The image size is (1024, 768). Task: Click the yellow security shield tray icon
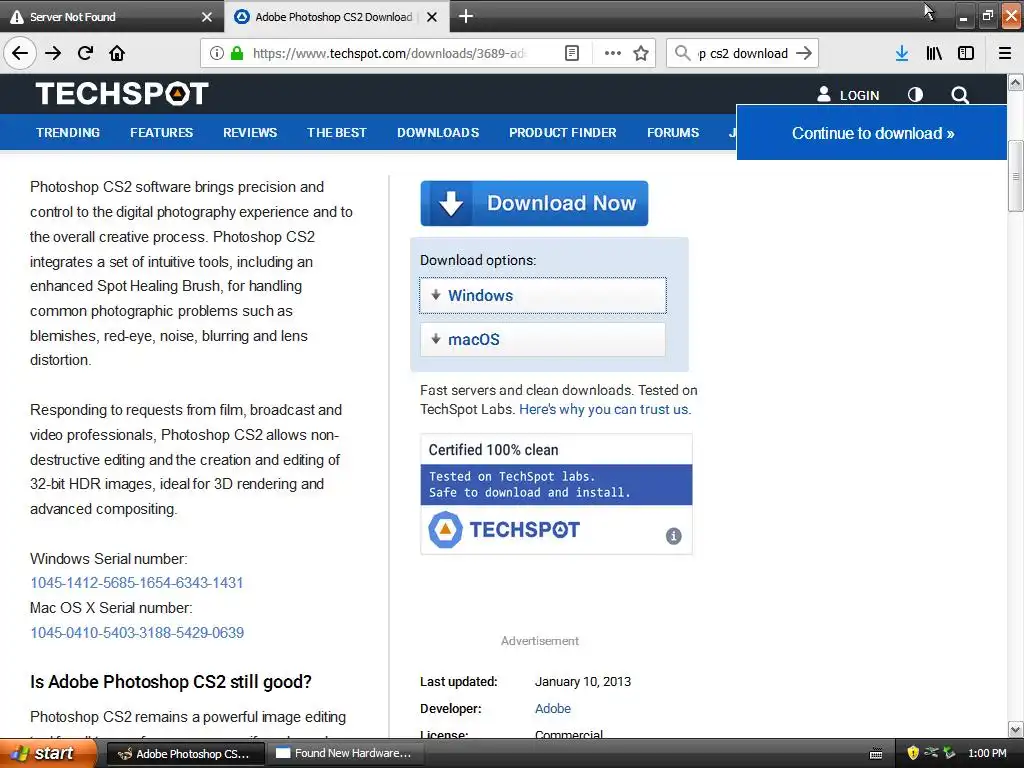click(913, 753)
